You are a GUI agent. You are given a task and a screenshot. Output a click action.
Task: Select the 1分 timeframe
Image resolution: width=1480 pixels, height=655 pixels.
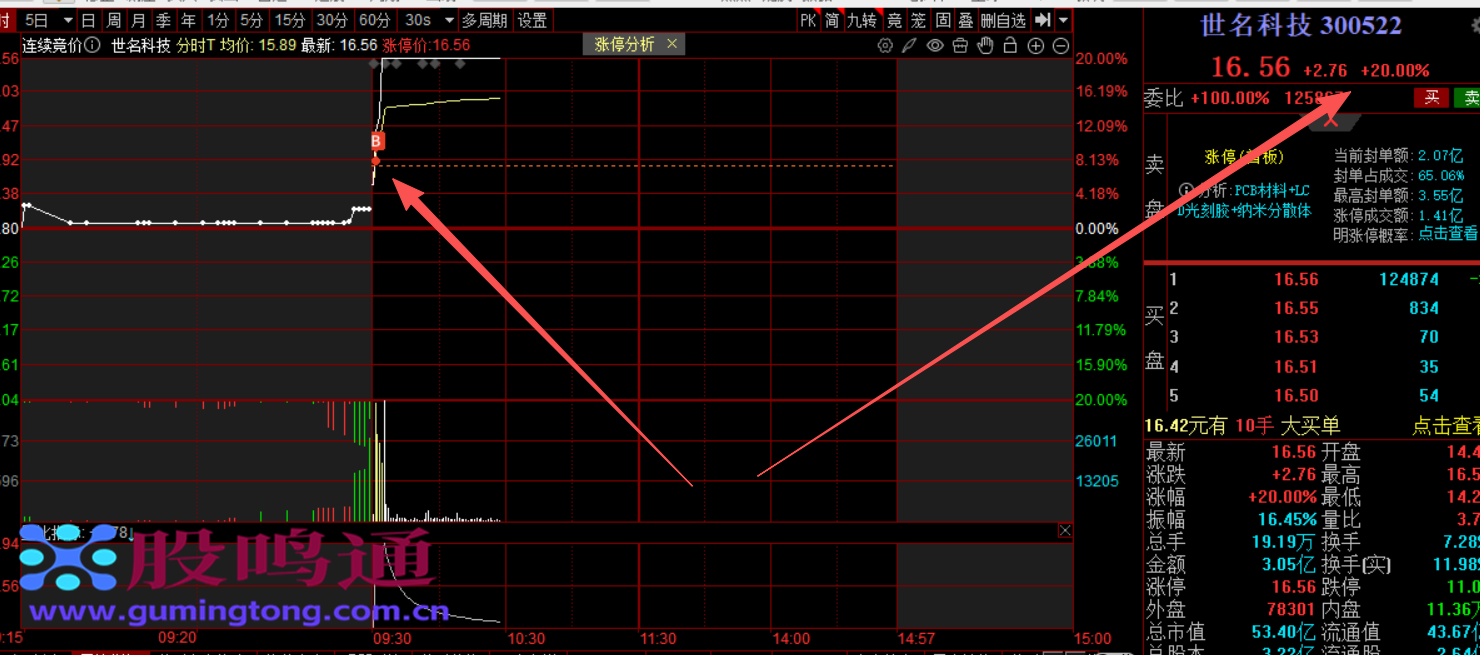pyautogui.click(x=218, y=20)
